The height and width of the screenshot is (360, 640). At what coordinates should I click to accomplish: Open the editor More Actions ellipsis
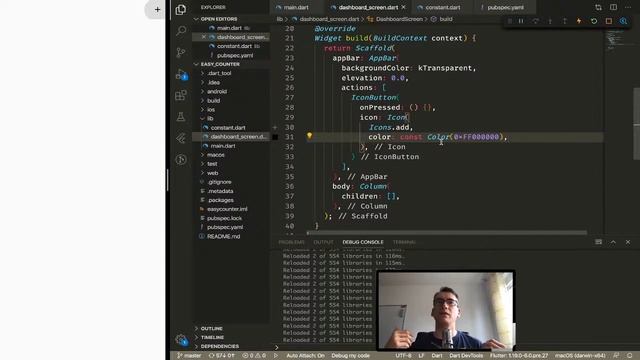pos(628,7)
